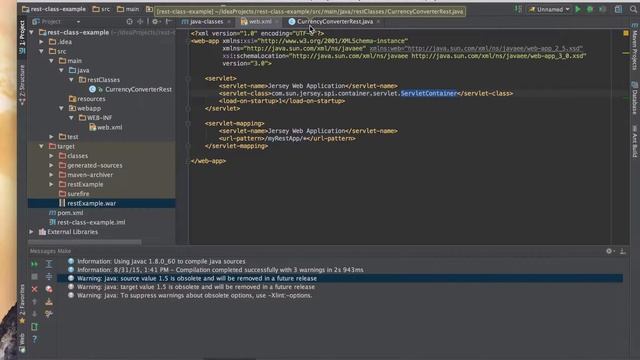Toggle the 1: Project tool window
The width and height of the screenshot is (640, 360).
pyautogui.click(x=22, y=37)
